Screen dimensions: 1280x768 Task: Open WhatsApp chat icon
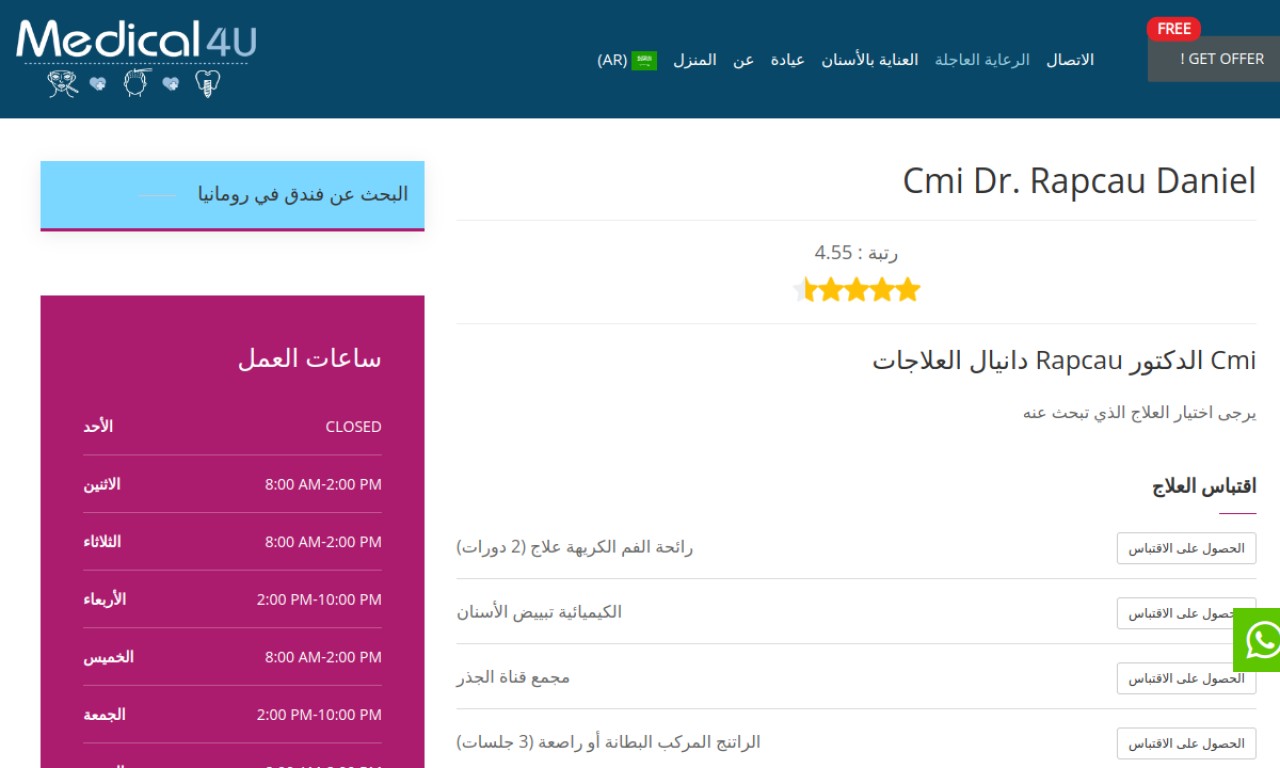(x=1257, y=640)
